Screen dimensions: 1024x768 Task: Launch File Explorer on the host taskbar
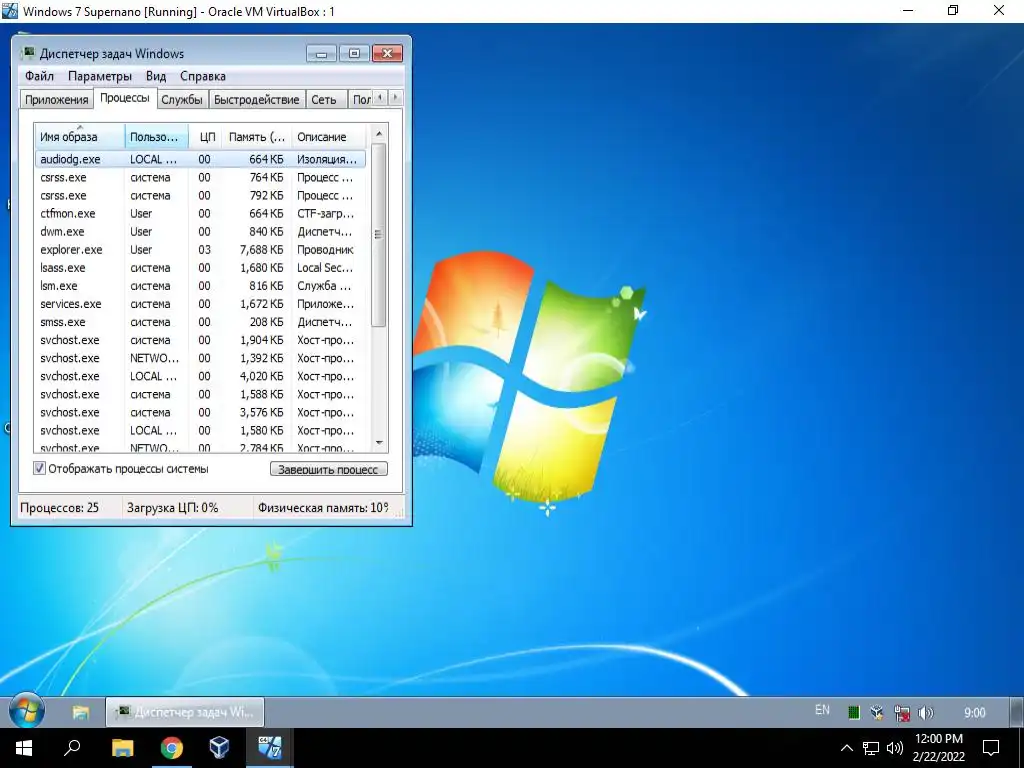pyautogui.click(x=122, y=748)
